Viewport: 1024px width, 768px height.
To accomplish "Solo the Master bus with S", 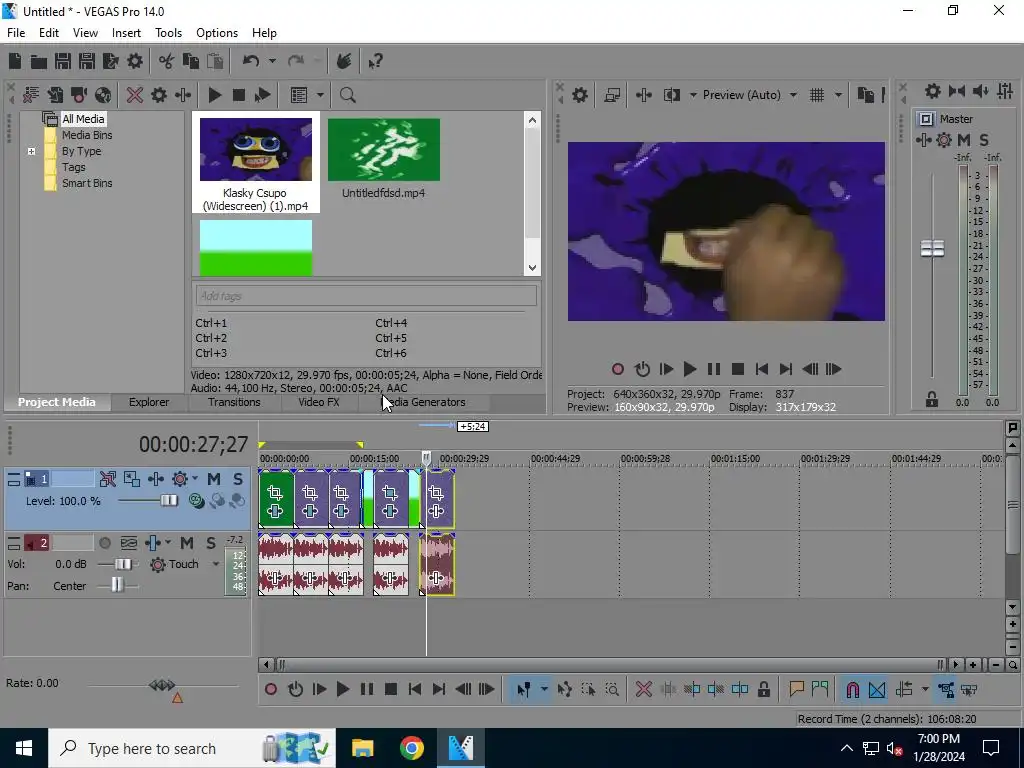I will (984, 140).
